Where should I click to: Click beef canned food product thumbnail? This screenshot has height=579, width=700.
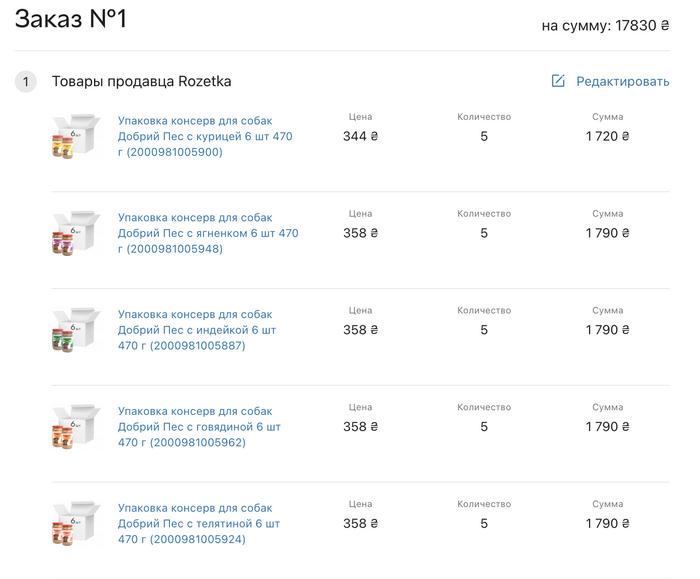[x=76, y=427]
